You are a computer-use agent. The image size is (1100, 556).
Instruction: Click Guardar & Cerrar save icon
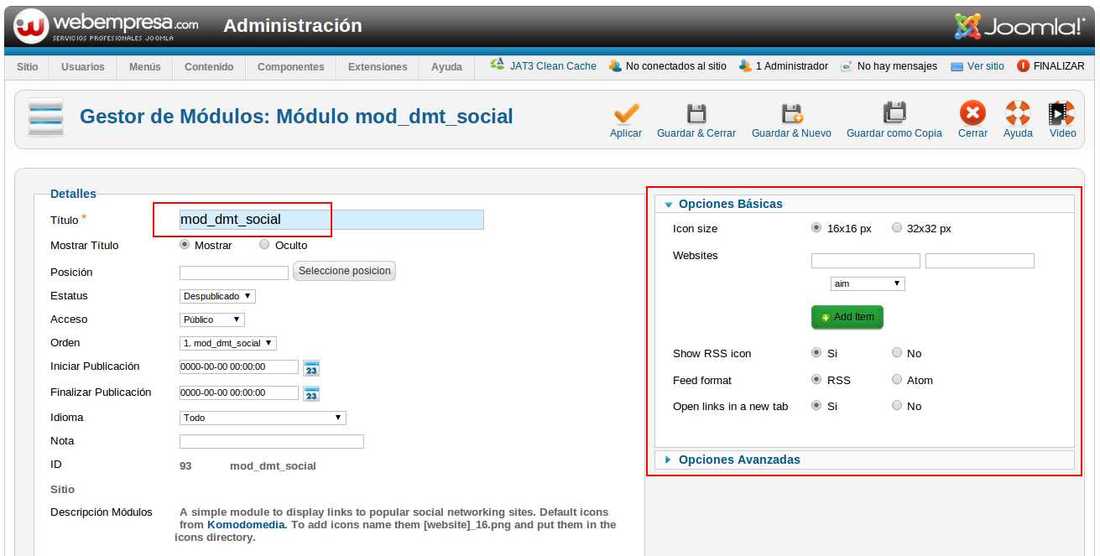696,113
